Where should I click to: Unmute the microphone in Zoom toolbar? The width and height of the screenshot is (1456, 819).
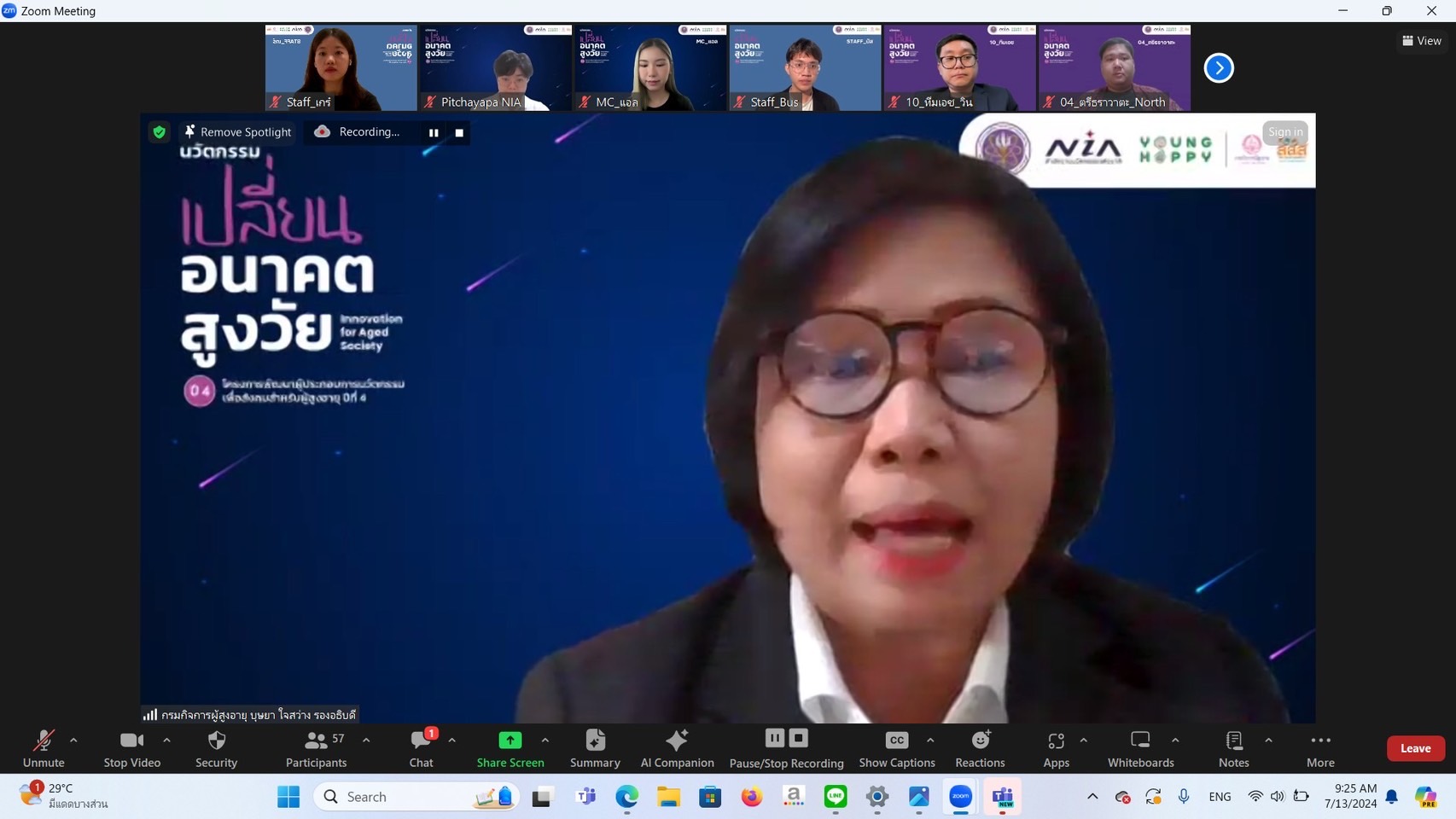coord(44,748)
